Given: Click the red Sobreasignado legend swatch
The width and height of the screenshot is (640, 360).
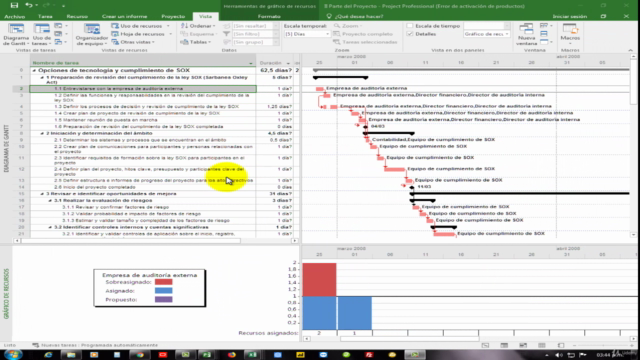Looking at the screenshot, I should (164, 282).
